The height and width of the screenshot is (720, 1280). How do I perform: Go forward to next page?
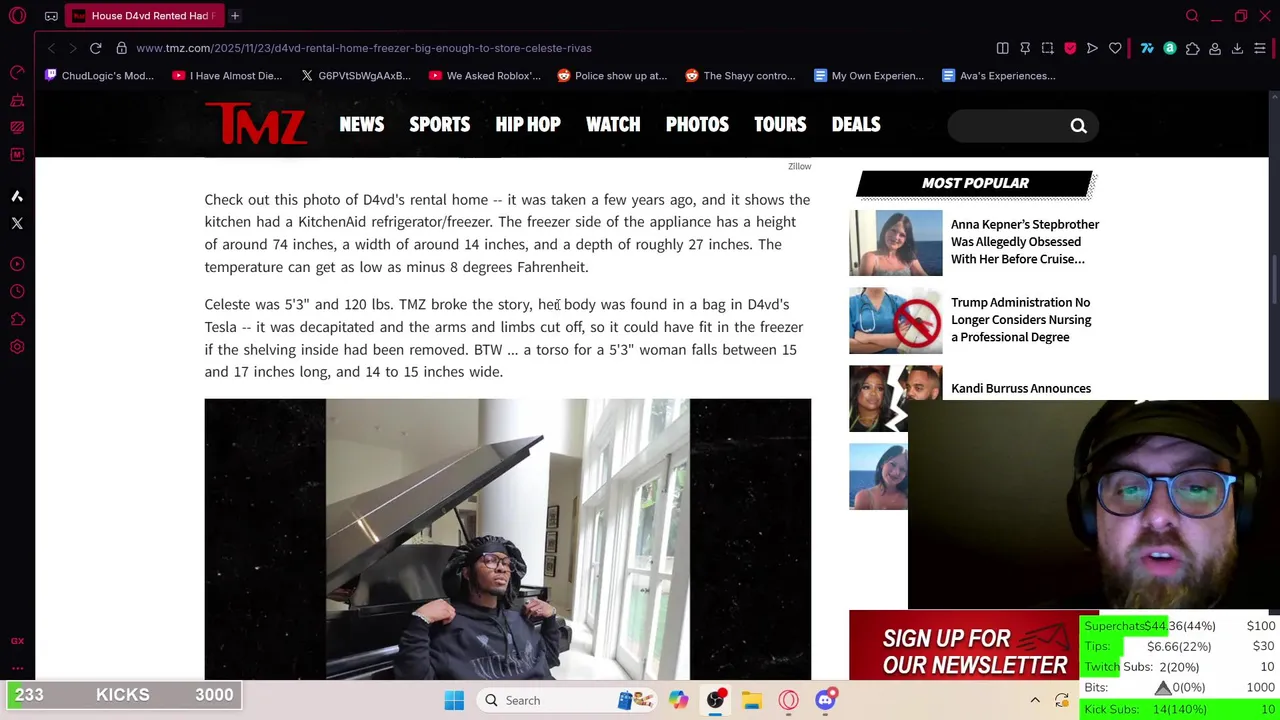(x=72, y=48)
